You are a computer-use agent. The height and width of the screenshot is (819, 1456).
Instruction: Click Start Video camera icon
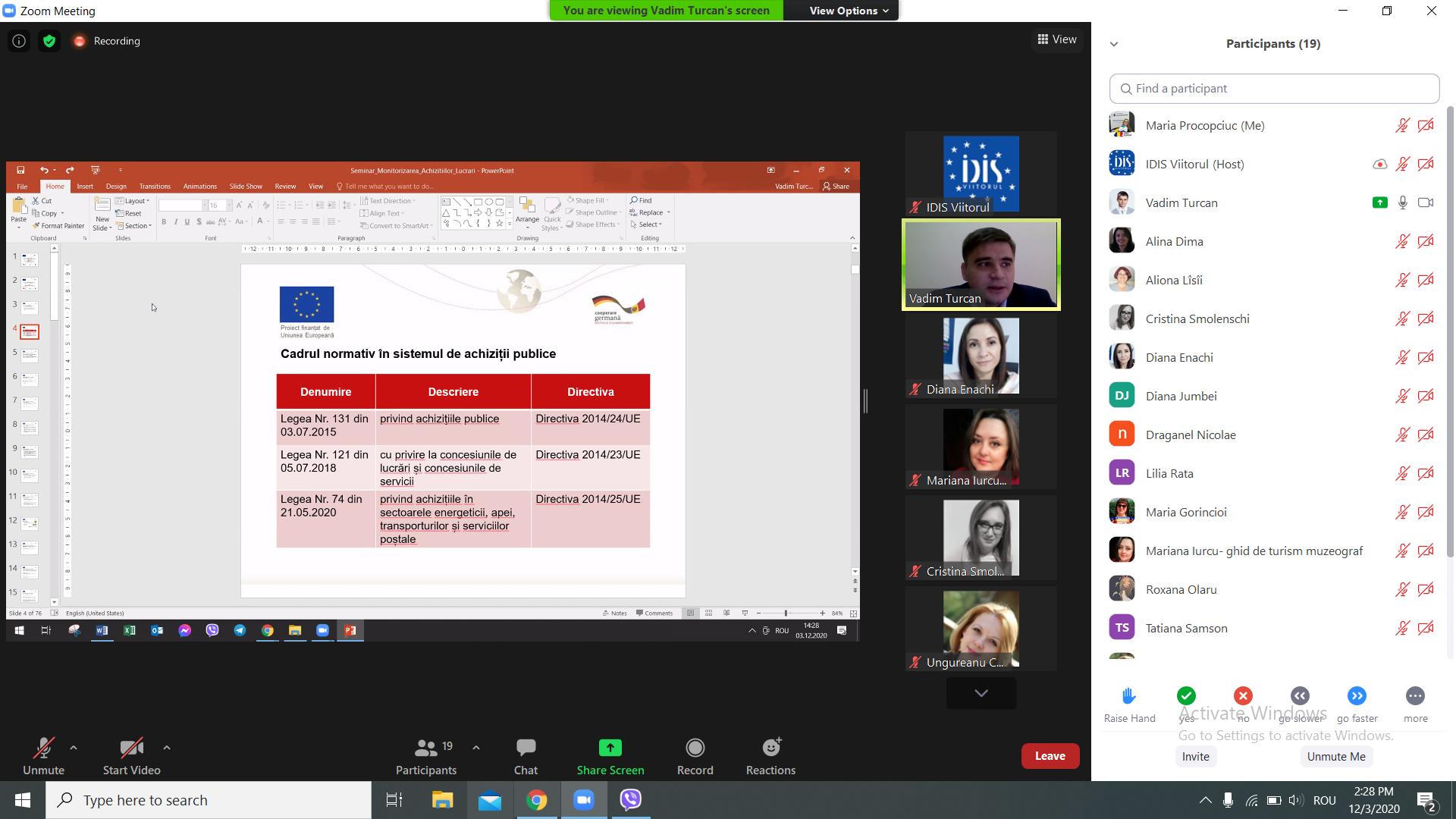[x=131, y=748]
